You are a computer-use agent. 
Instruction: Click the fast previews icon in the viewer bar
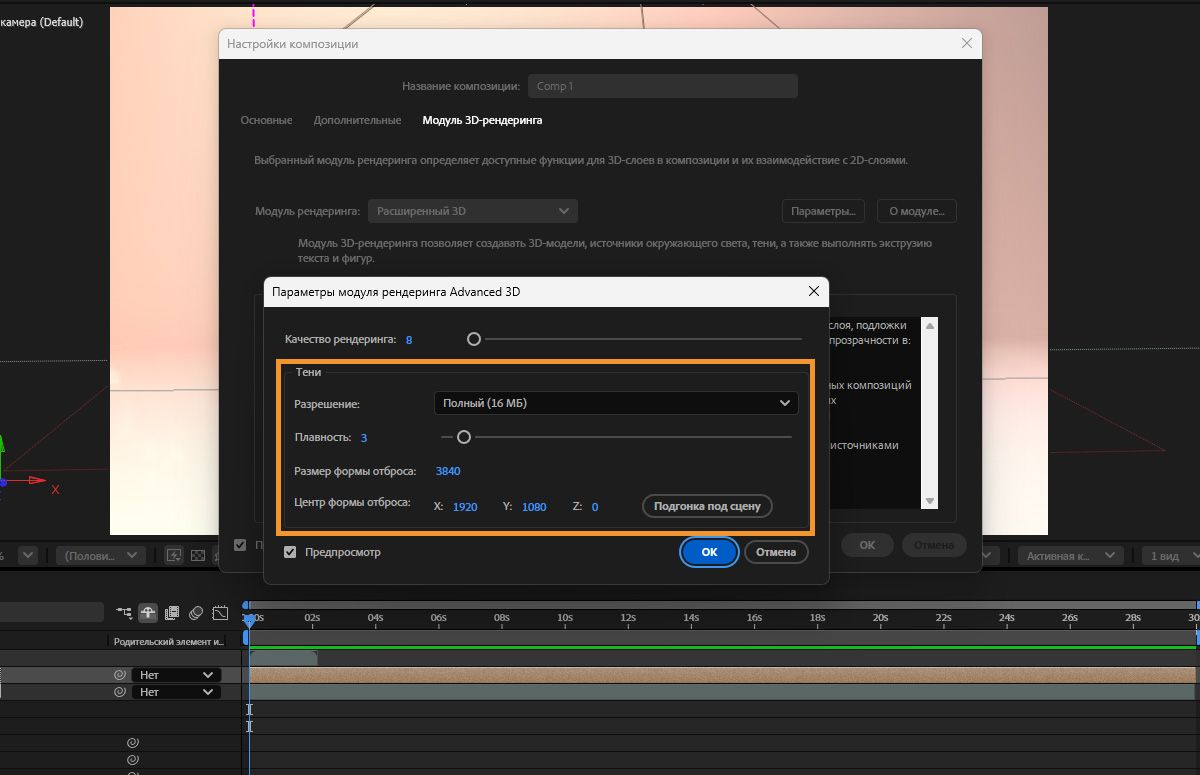pos(174,555)
